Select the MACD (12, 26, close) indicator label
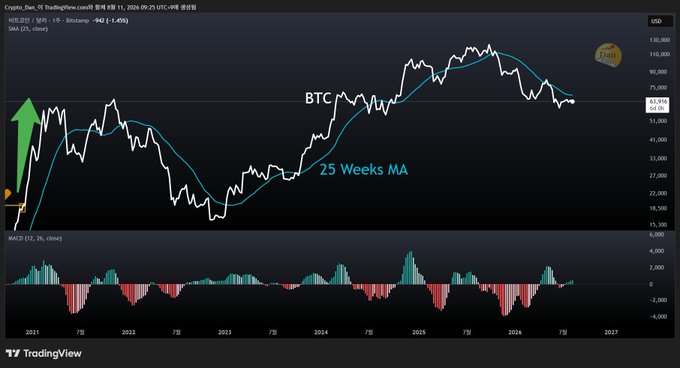The height and width of the screenshot is (368, 680). [x=35, y=238]
